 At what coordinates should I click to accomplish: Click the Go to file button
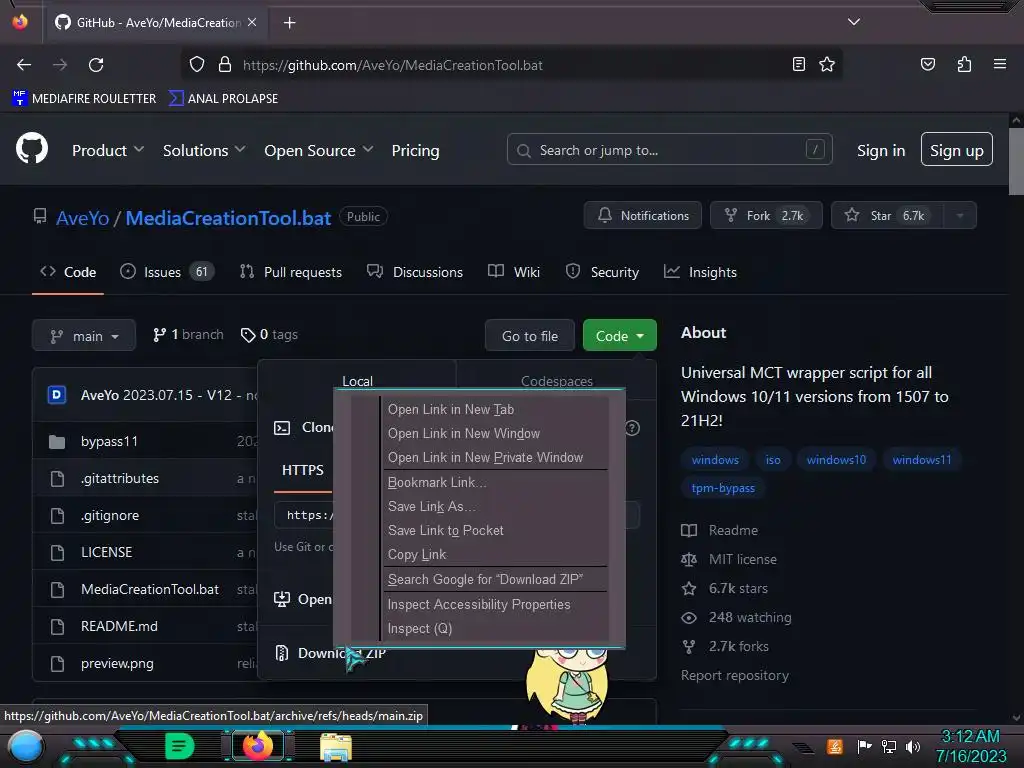pos(530,336)
